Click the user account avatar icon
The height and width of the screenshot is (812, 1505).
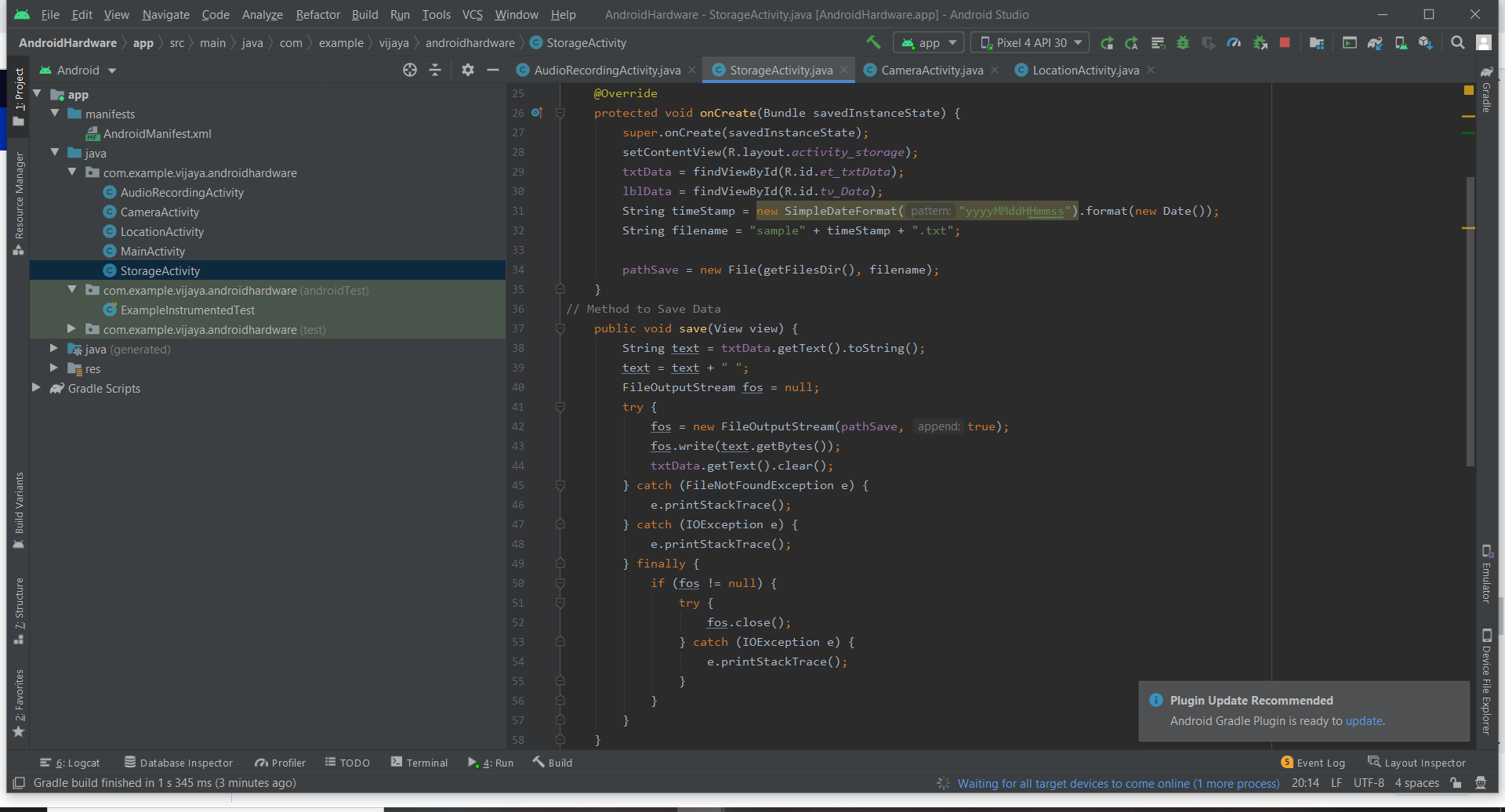[x=1483, y=42]
